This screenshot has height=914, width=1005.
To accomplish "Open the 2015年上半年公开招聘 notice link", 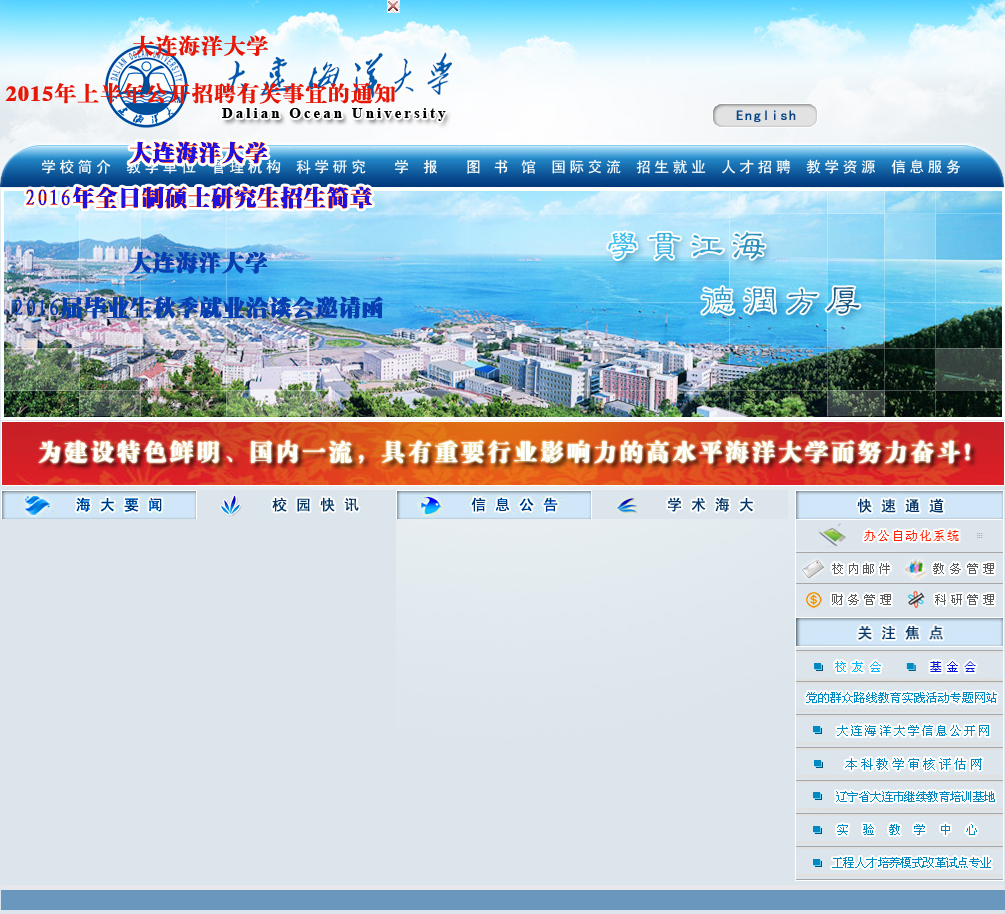I will tap(201, 94).
